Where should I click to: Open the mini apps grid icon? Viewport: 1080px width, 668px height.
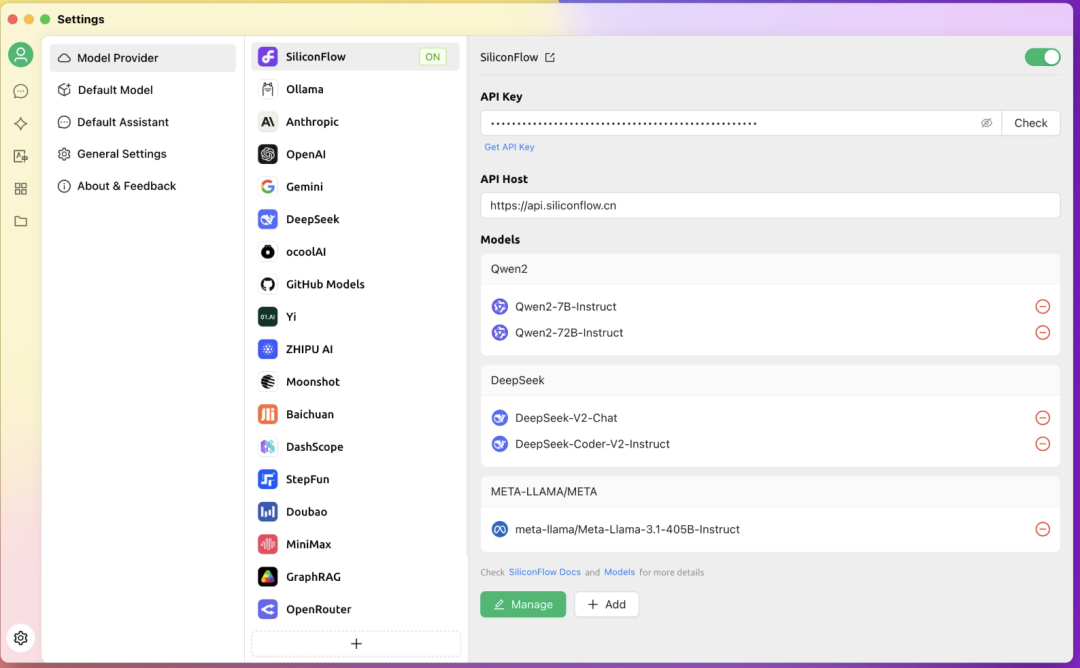(21, 189)
